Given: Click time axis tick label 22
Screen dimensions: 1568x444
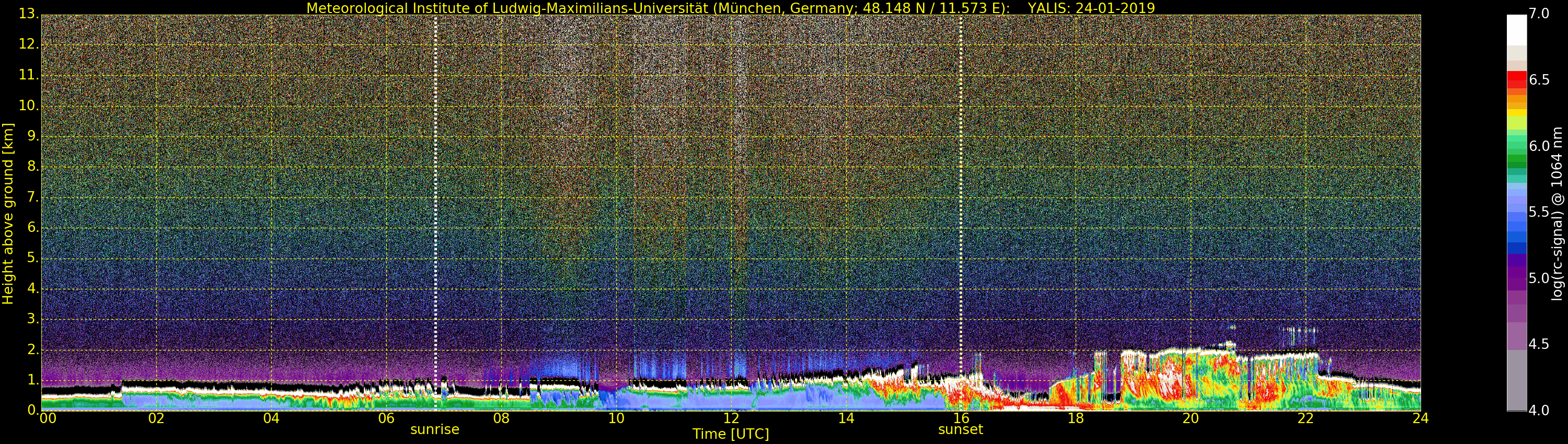Looking at the screenshot, I should tap(1306, 418).
